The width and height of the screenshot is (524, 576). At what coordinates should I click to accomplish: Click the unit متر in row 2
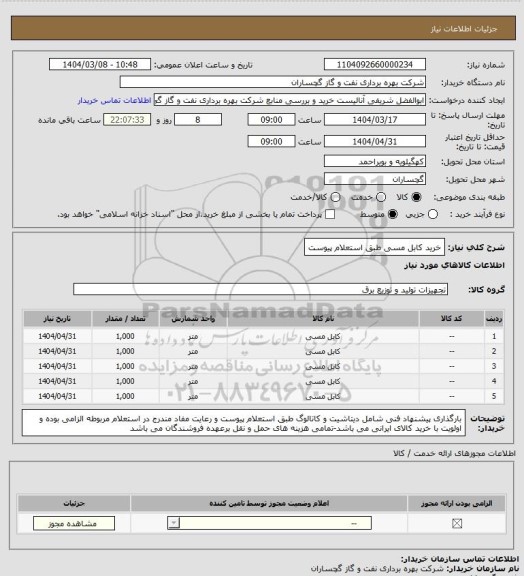coord(193,352)
